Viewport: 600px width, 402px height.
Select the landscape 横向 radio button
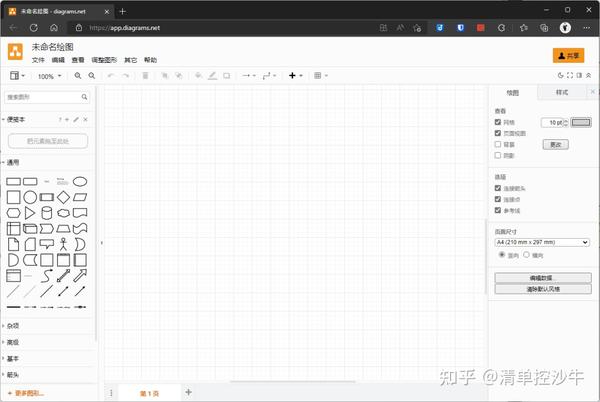[x=527, y=255]
